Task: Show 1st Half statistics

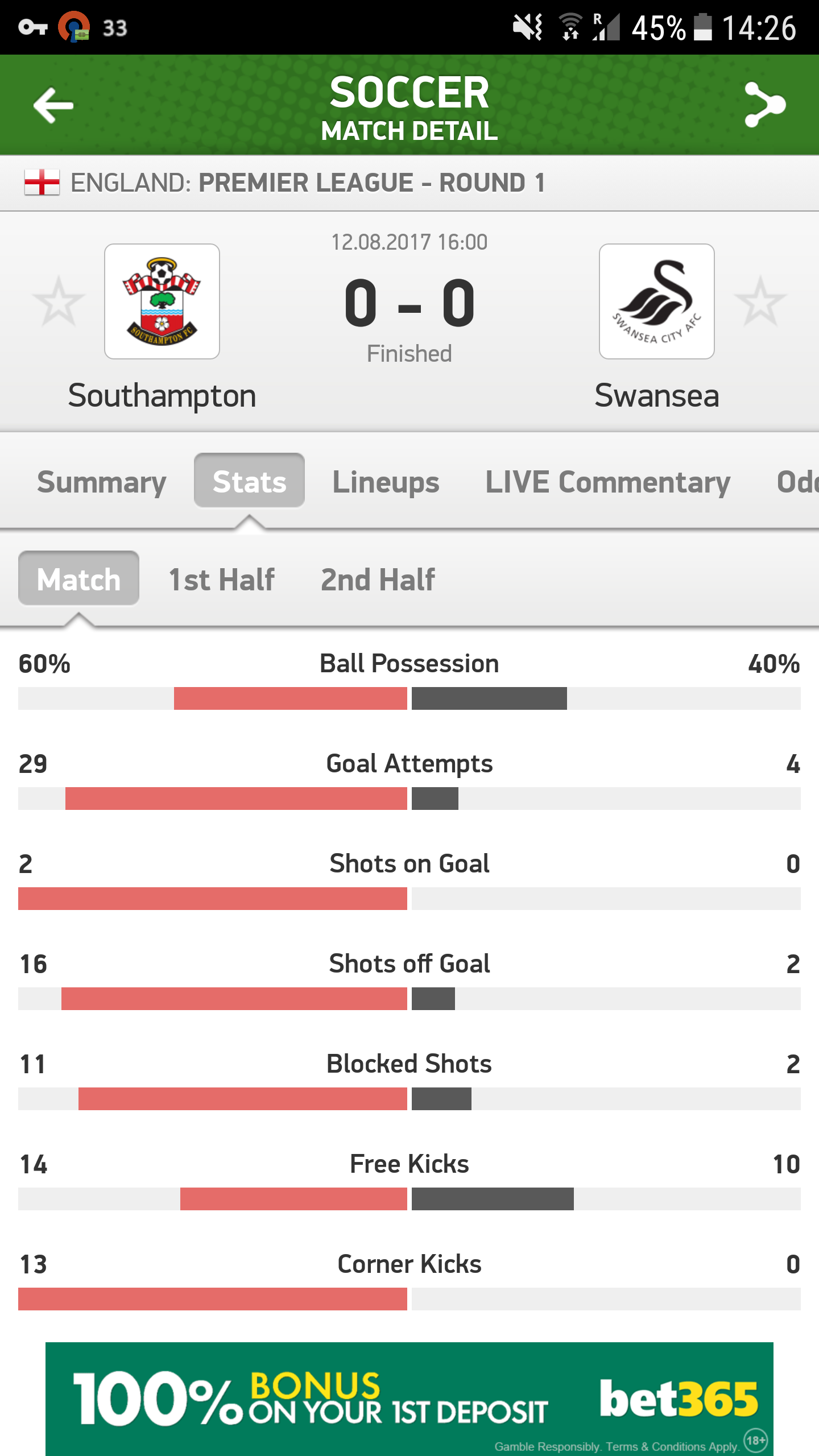Action: [222, 580]
